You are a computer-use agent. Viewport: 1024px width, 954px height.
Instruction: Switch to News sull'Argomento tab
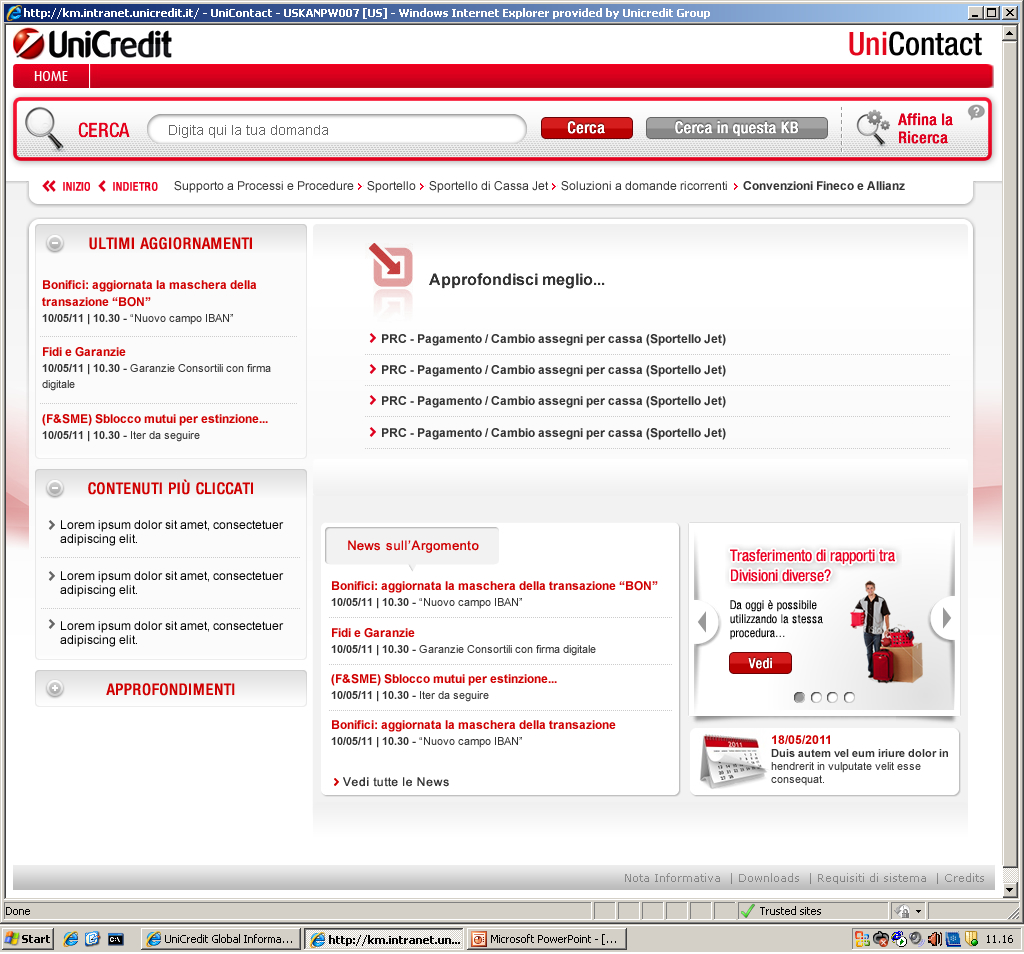click(x=413, y=546)
